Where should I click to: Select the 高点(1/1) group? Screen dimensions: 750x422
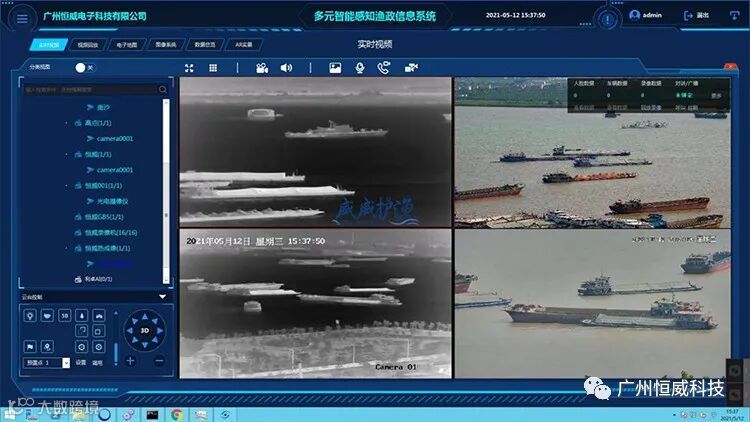[x=98, y=123]
